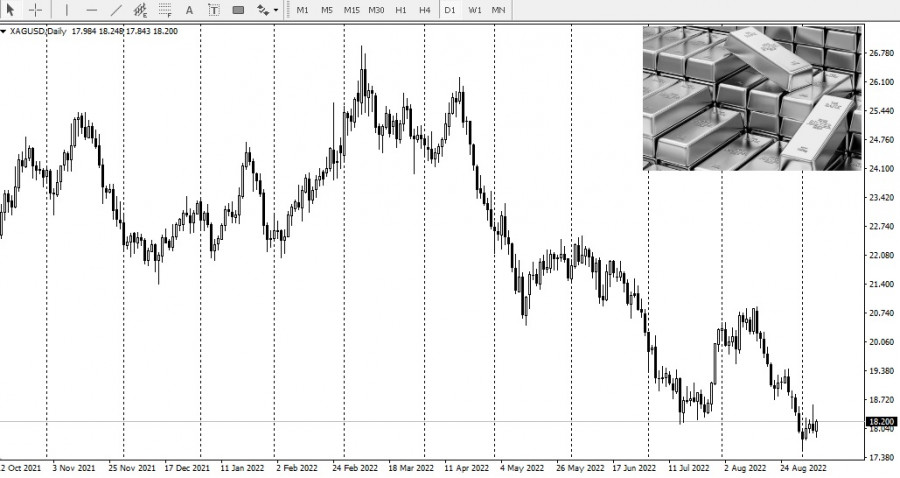900x478 pixels.
Task: Switch chart to M5 timeframe
Action: pos(327,10)
